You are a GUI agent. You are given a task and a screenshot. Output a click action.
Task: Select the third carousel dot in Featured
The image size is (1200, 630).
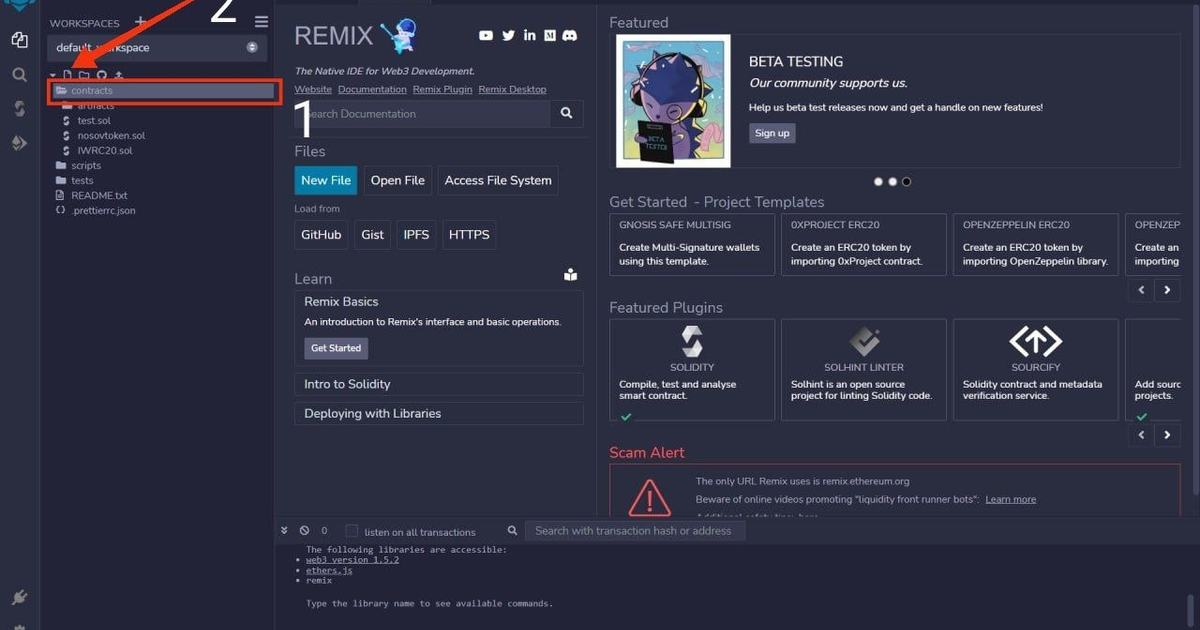907,182
